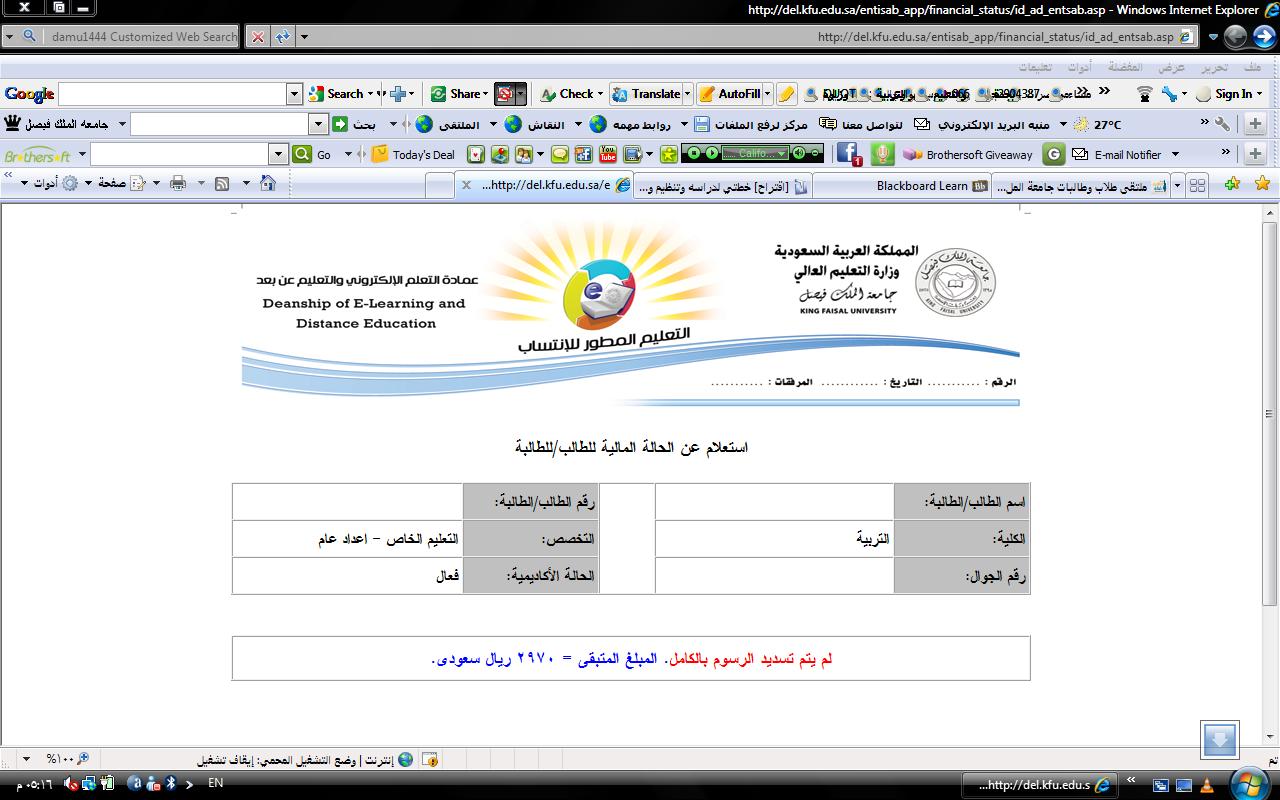Screen dimensions: 1280x800
Task: Click the blue download arrow button on page
Action: (1220, 740)
